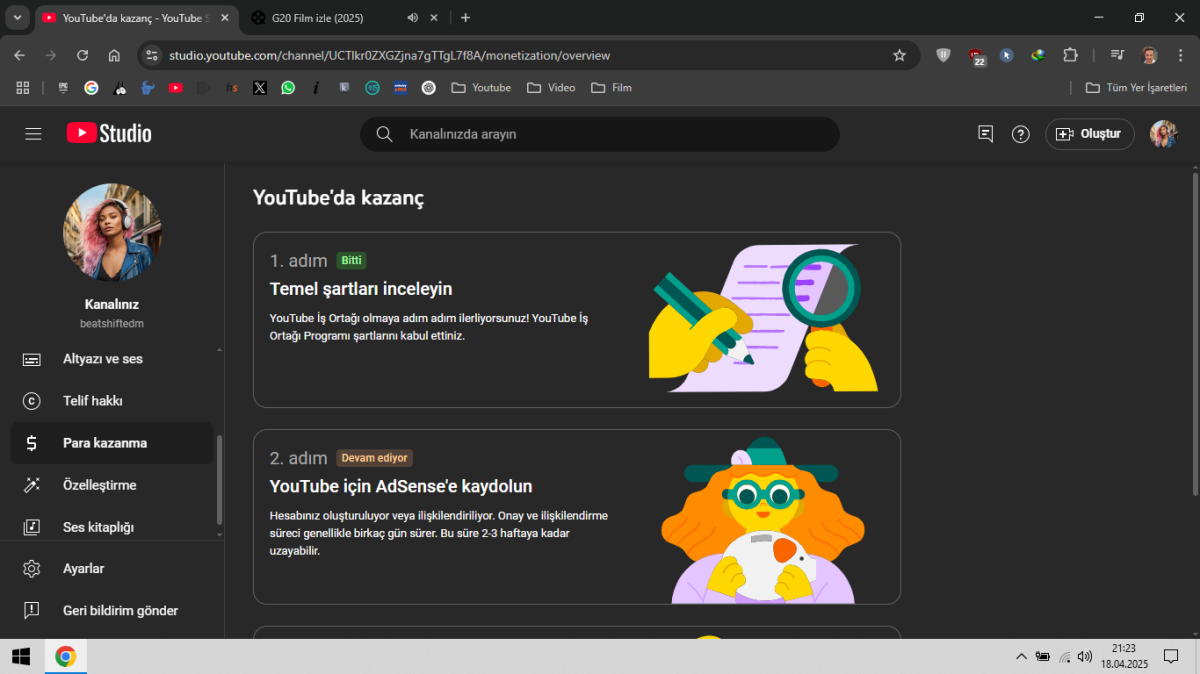This screenshot has height=674, width=1200.
Task: Open the apps grid in bookmarks bar
Action: point(23,88)
